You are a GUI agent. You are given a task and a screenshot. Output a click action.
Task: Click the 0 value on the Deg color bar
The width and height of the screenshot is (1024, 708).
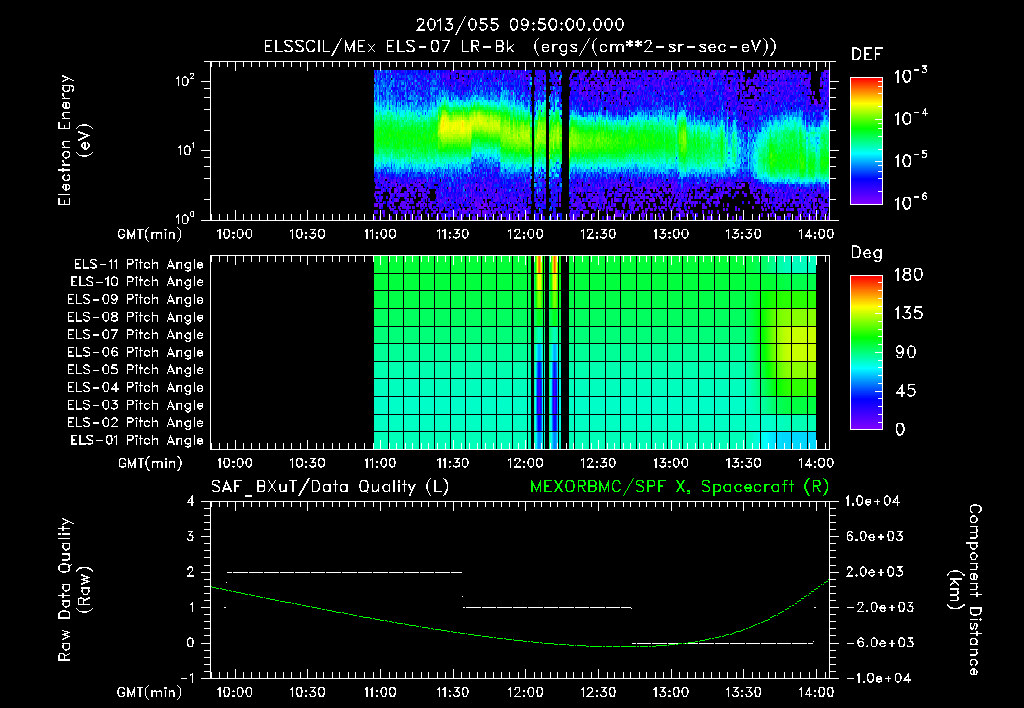pos(900,430)
